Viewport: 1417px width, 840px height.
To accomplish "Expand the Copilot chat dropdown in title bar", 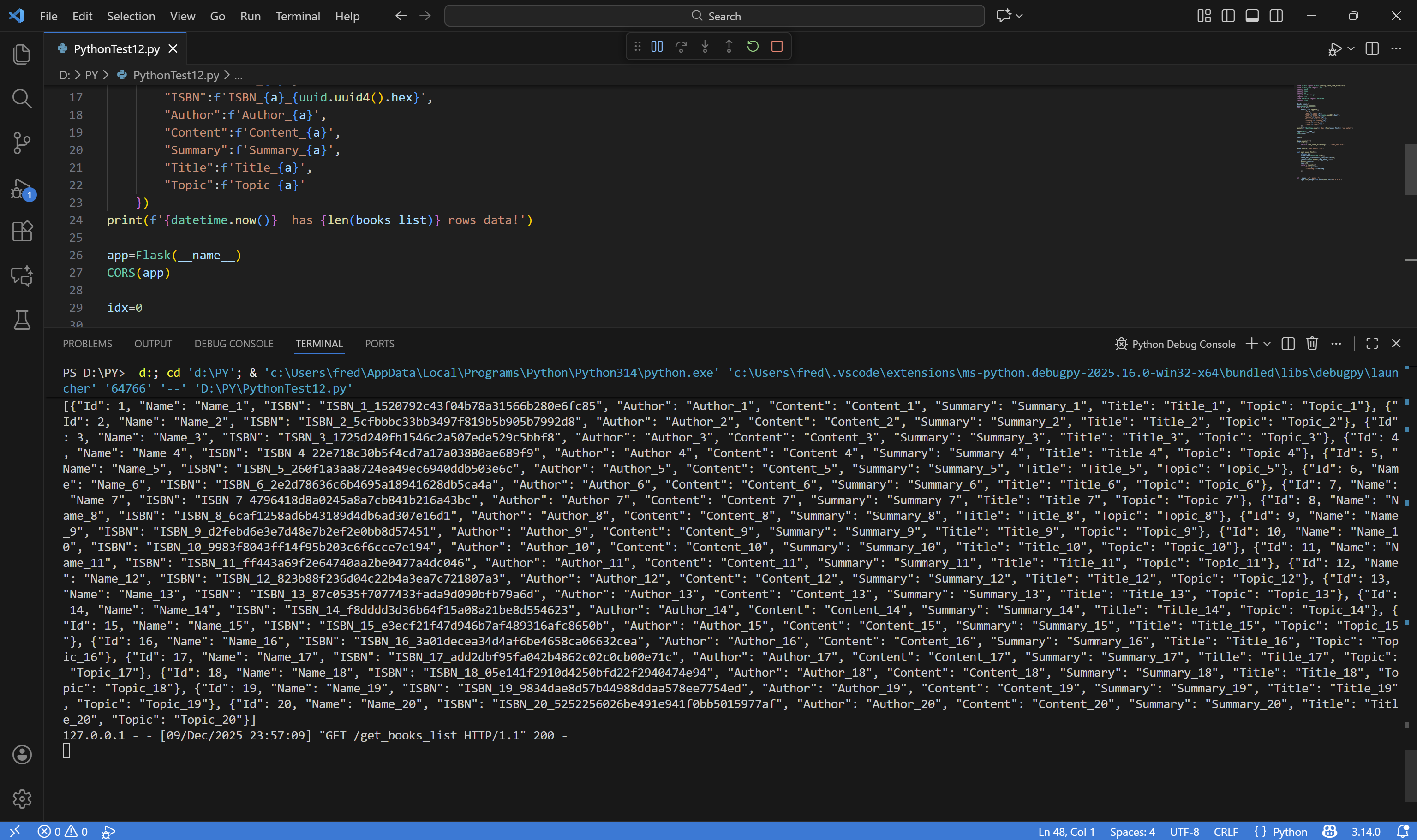I will tap(1019, 16).
